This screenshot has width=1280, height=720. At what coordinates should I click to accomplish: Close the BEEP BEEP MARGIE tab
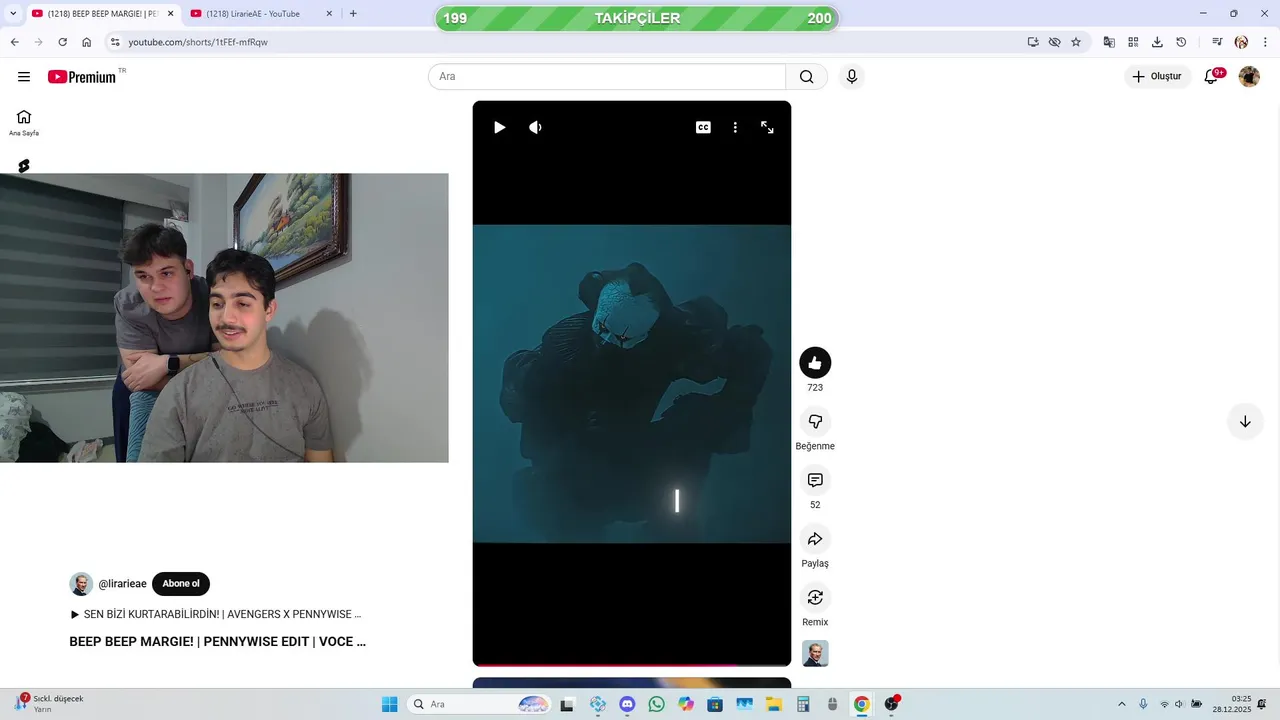[170, 14]
